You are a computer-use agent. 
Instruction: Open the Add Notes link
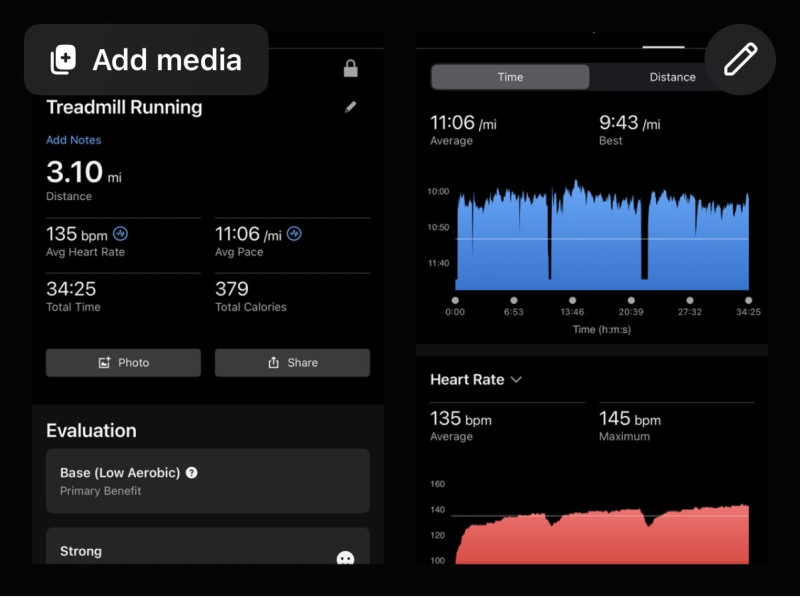(x=73, y=140)
